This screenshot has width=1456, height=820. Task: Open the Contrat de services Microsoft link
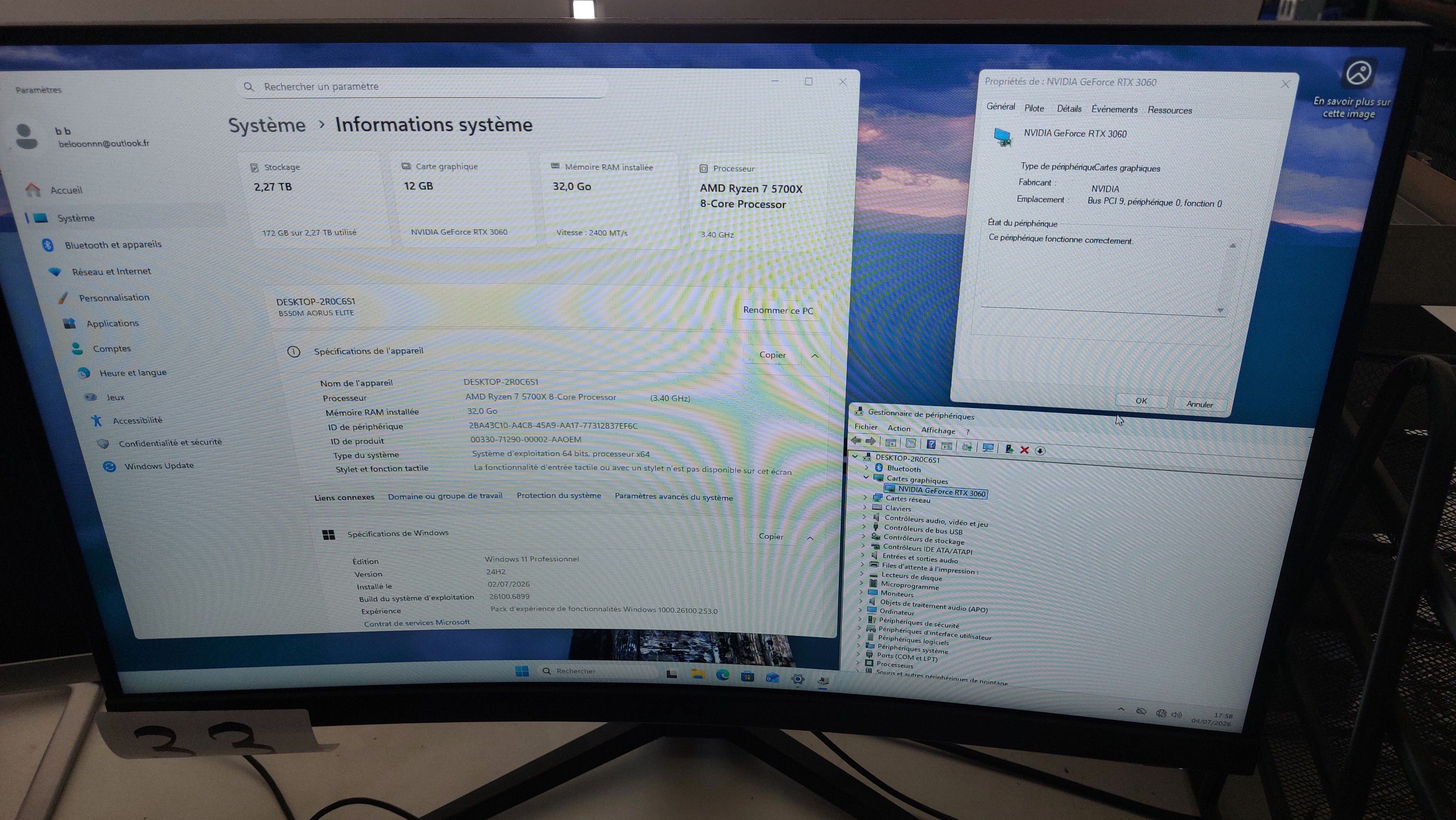coord(417,623)
